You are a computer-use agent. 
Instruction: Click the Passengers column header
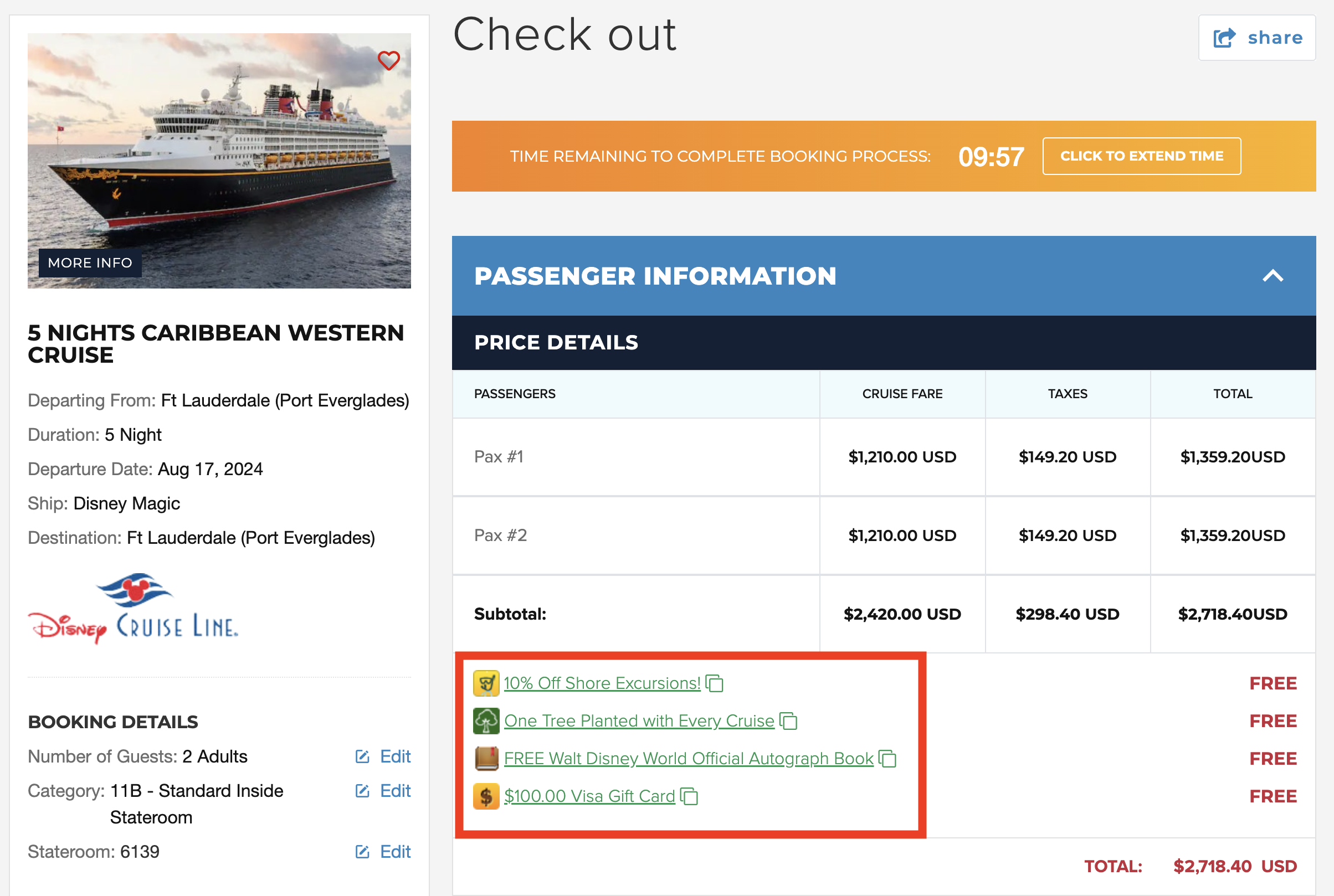515,394
